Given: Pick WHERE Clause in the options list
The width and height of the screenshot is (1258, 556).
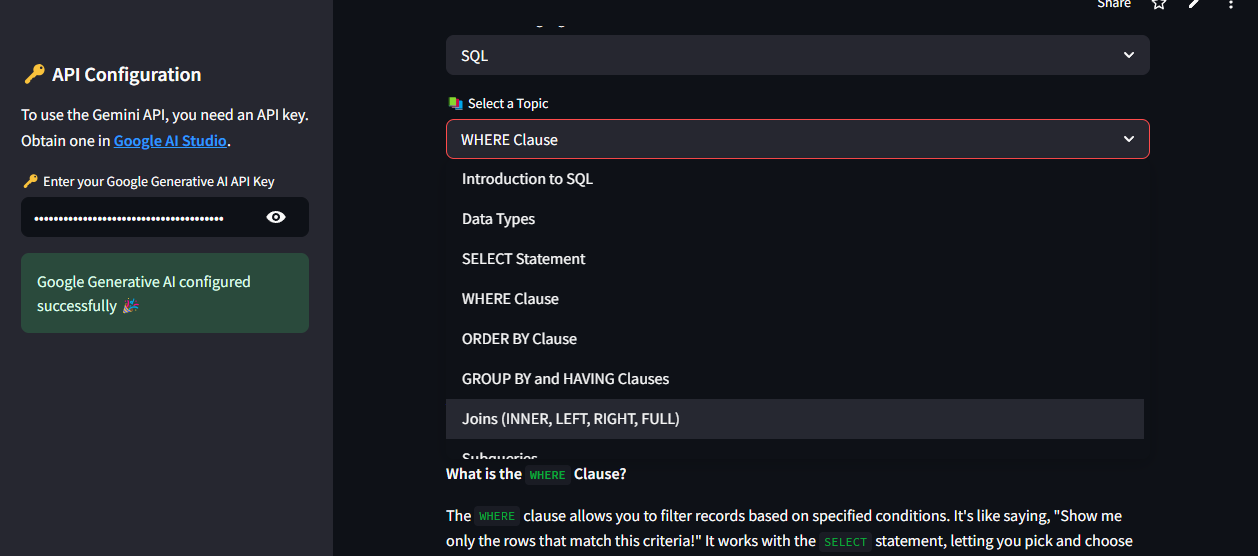Looking at the screenshot, I should coord(510,299).
